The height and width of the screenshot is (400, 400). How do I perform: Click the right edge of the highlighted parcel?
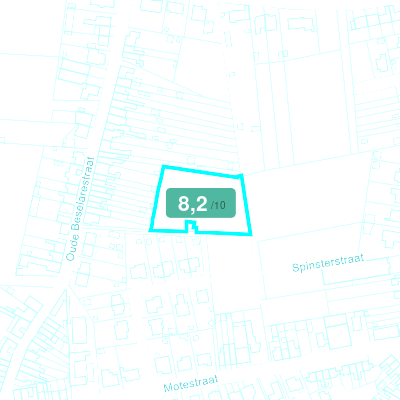(246, 205)
